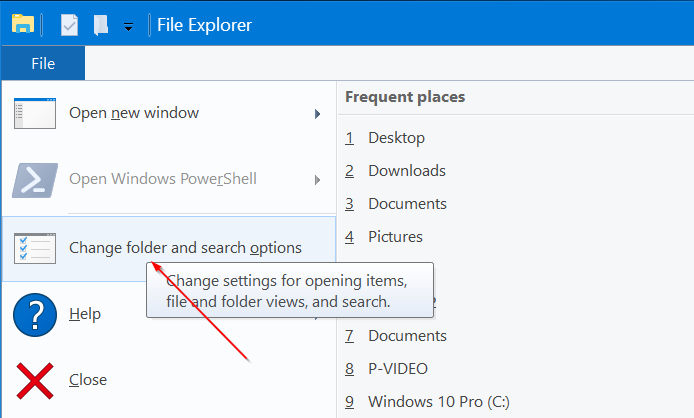Select Change folder and search options
Viewport: 694px width, 418px height.
click(185, 247)
